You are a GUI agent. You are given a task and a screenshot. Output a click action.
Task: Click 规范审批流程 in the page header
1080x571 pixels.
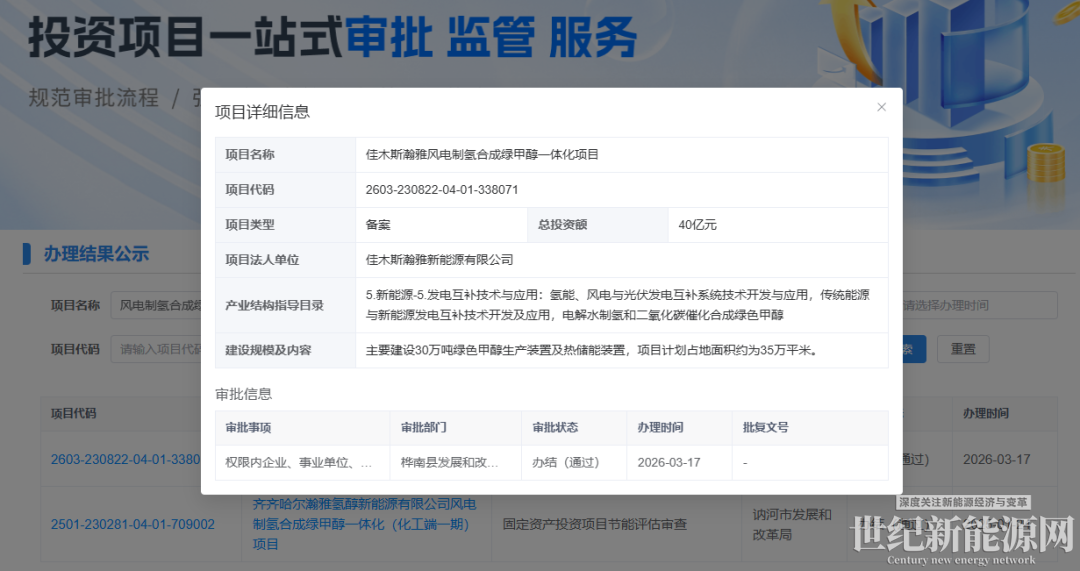click(x=93, y=98)
